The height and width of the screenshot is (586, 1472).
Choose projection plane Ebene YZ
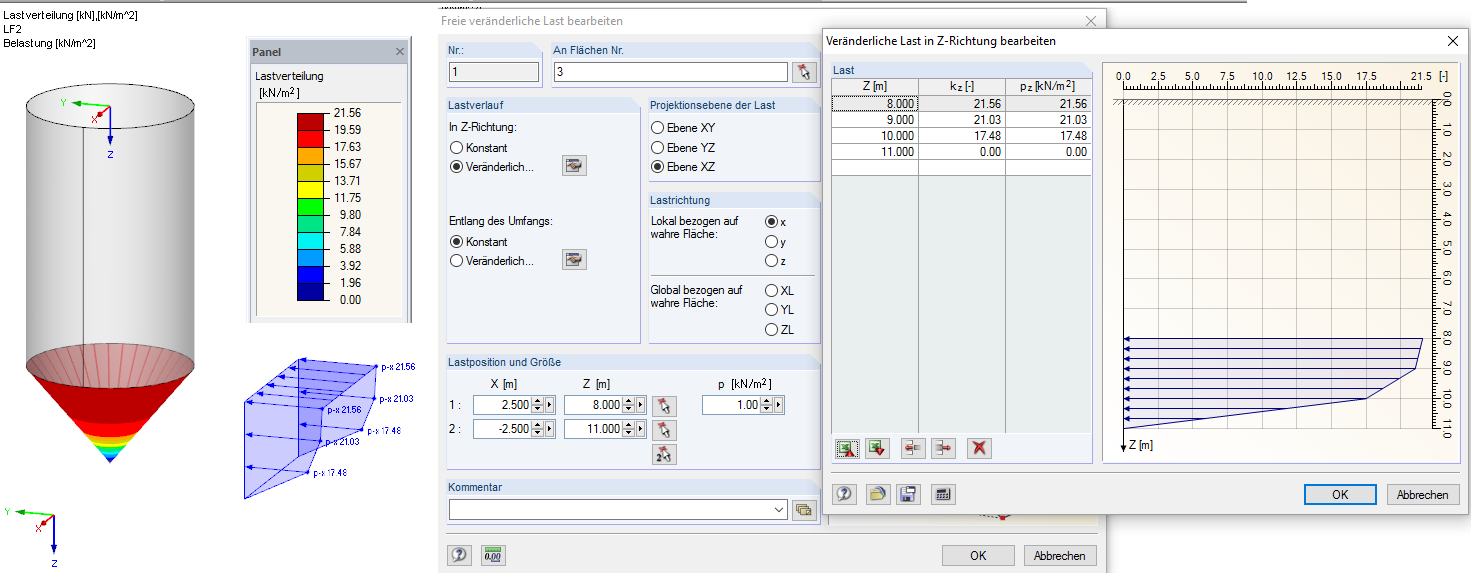(658, 148)
